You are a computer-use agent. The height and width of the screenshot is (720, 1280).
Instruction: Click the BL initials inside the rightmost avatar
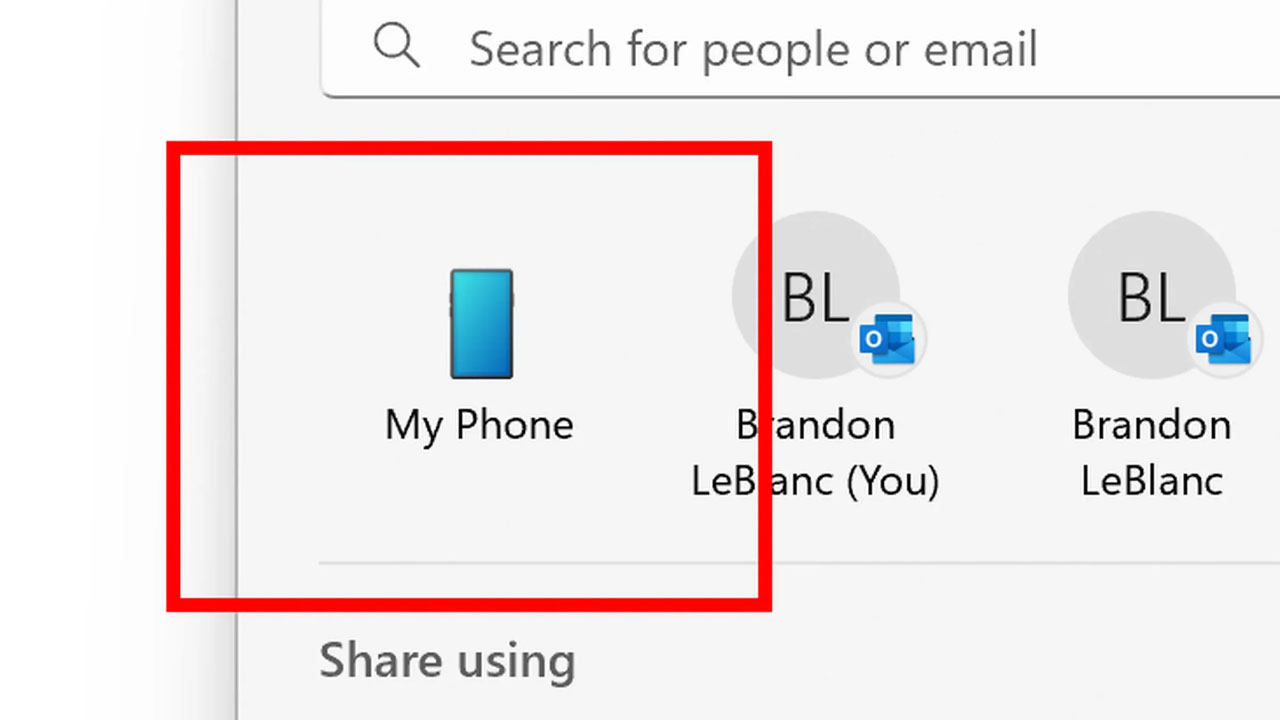[x=1151, y=297]
